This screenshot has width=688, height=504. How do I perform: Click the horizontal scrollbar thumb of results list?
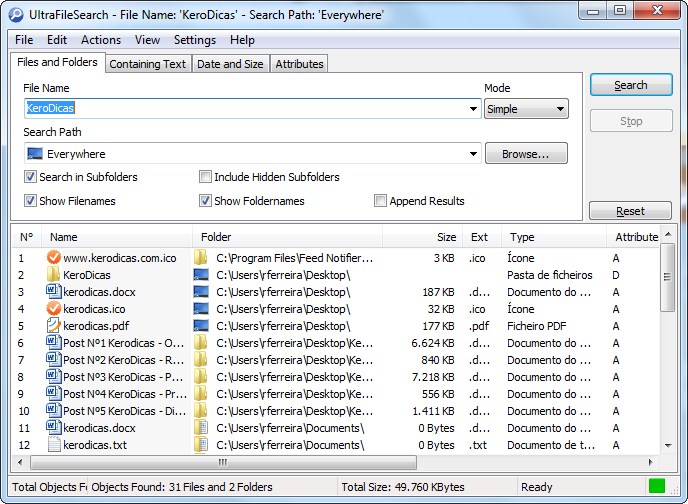click(x=223, y=462)
